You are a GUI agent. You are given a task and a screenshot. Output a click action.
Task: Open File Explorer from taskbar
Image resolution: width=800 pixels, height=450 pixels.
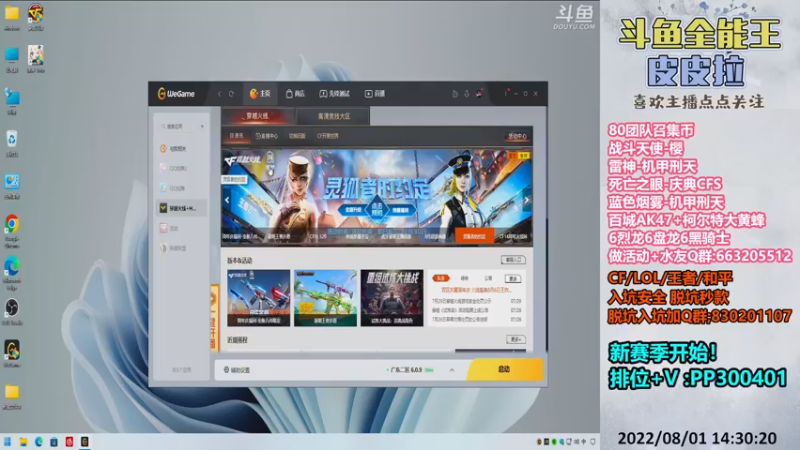[x=23, y=442]
